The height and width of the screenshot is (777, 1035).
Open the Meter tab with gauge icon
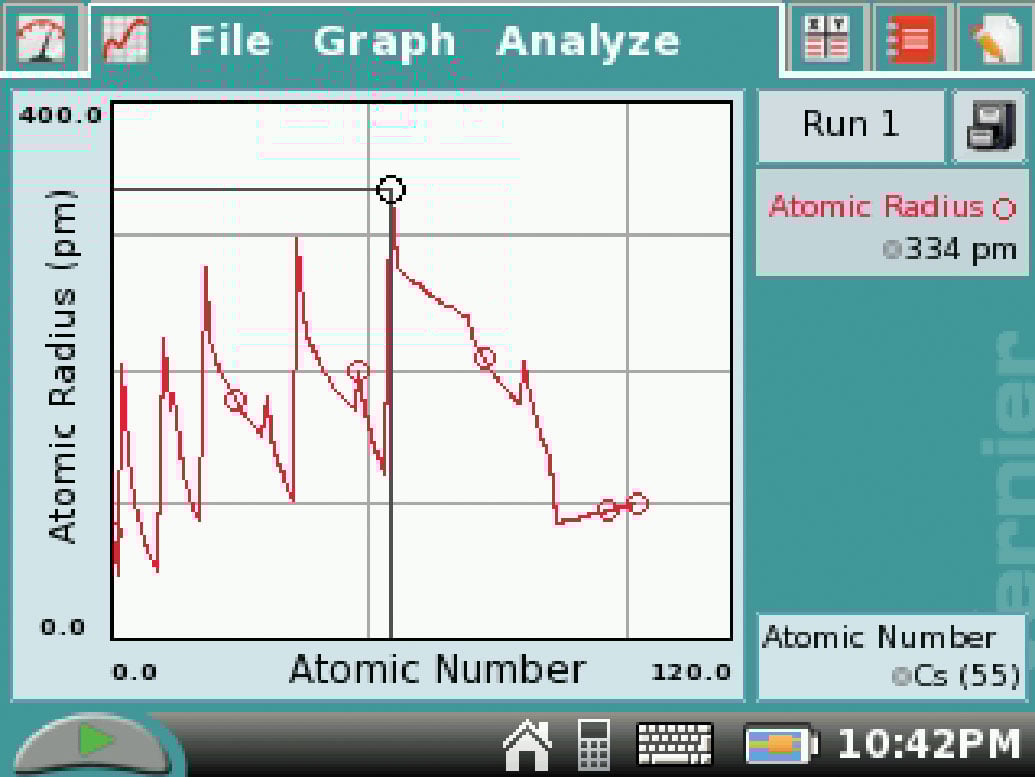(x=43, y=38)
